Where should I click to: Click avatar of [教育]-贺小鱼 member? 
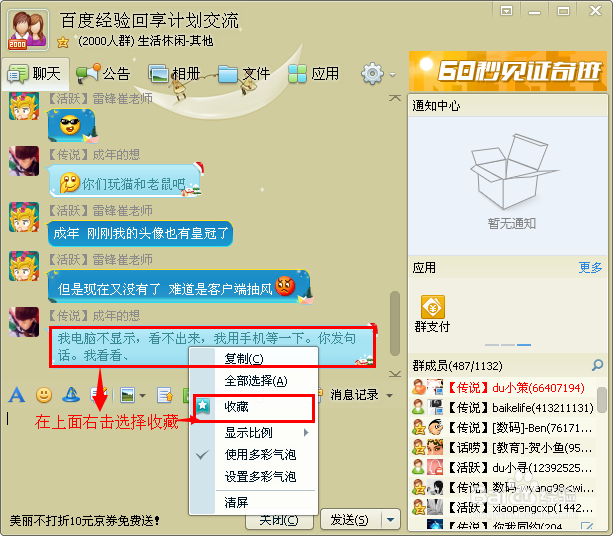click(x=435, y=447)
